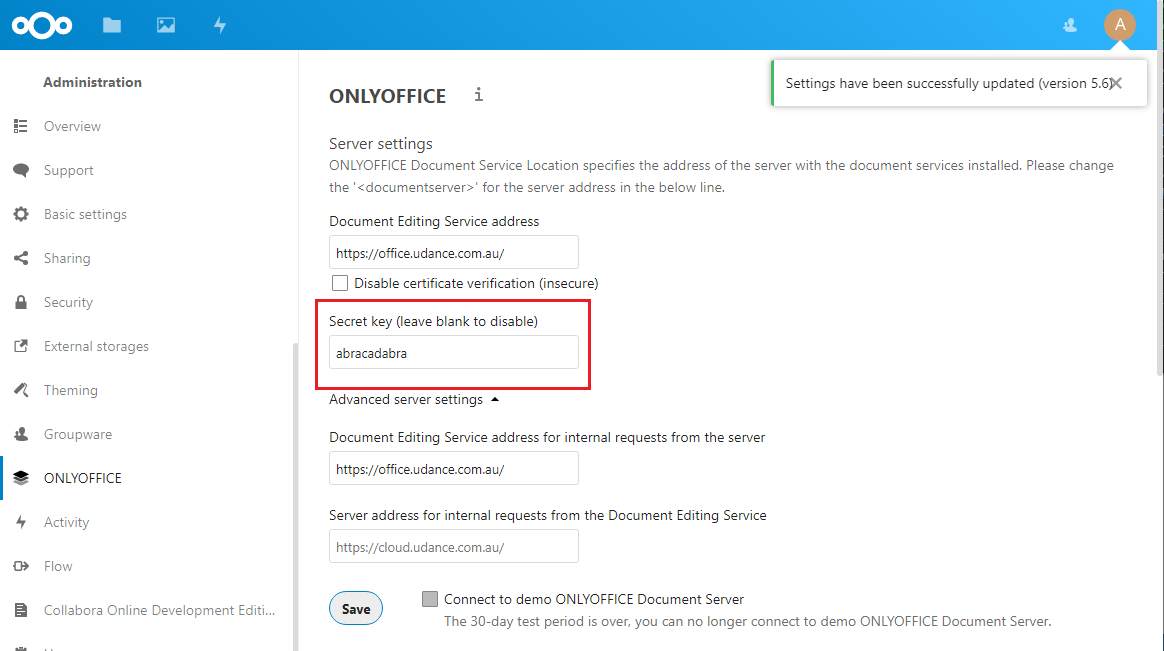The image size is (1164, 651).
Task: Click the Groupware person icon
Action: point(21,434)
